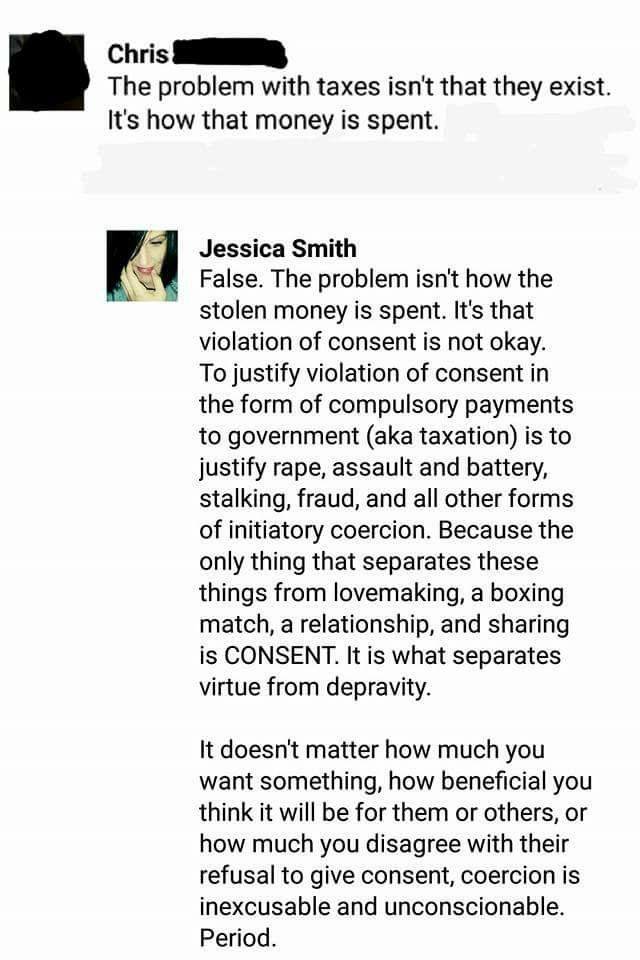
Task: Click the phrase "virtue from depravity."
Action: (x=315, y=687)
